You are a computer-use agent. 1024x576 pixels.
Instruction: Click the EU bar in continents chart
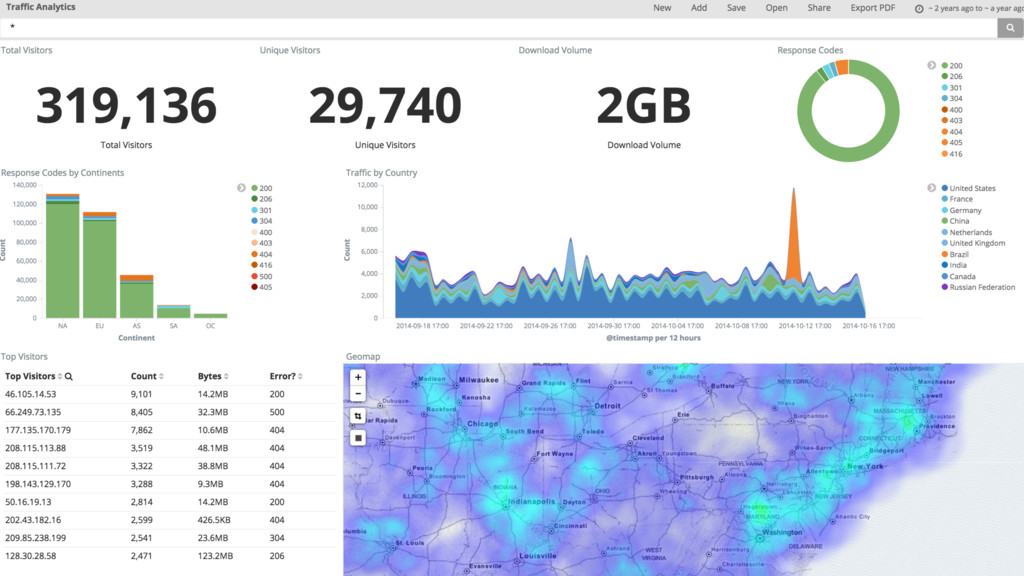click(99, 265)
